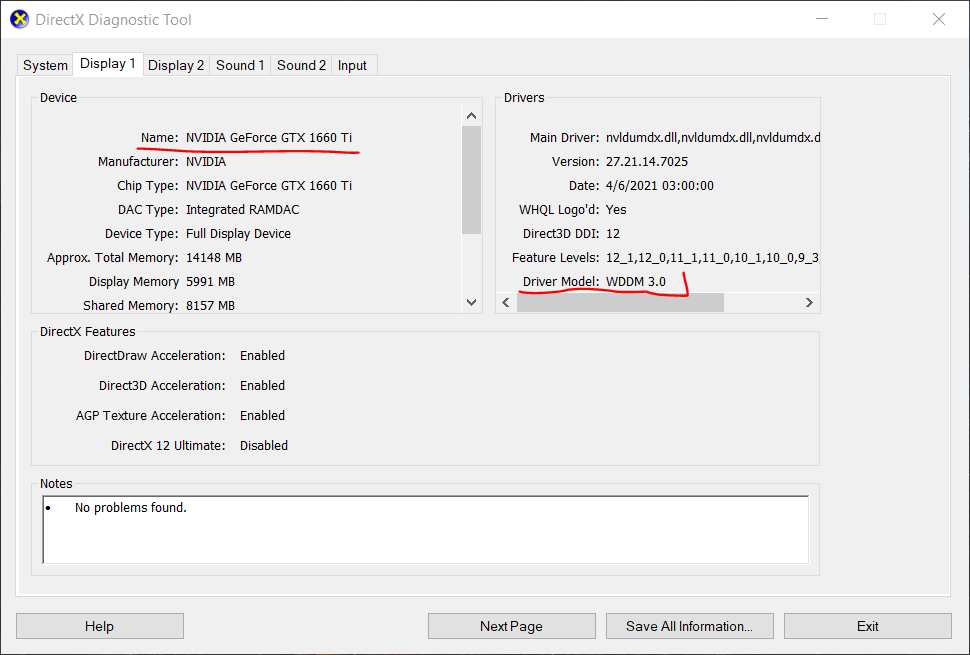Click the DirectX Diagnostic Tool title icon
This screenshot has height=655, width=970.
(20, 19)
